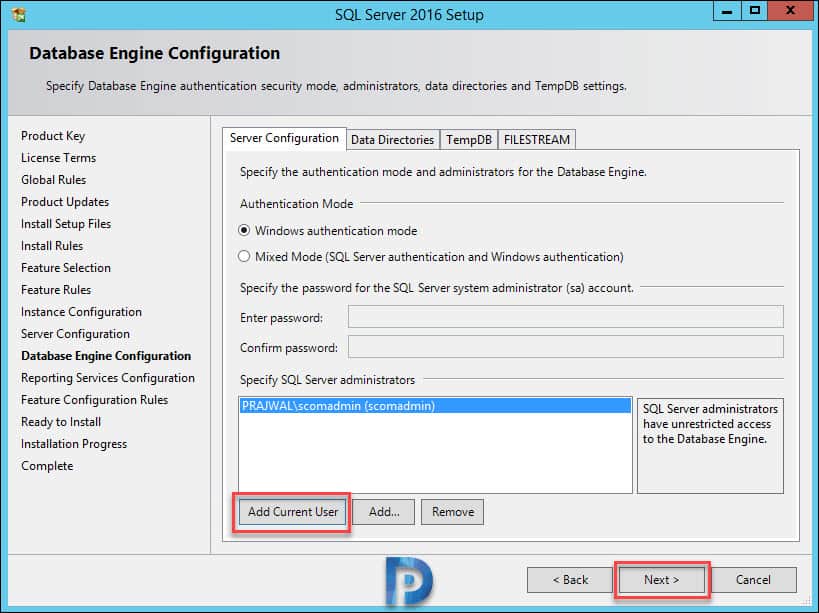Go to the previous step with Back

click(x=570, y=580)
